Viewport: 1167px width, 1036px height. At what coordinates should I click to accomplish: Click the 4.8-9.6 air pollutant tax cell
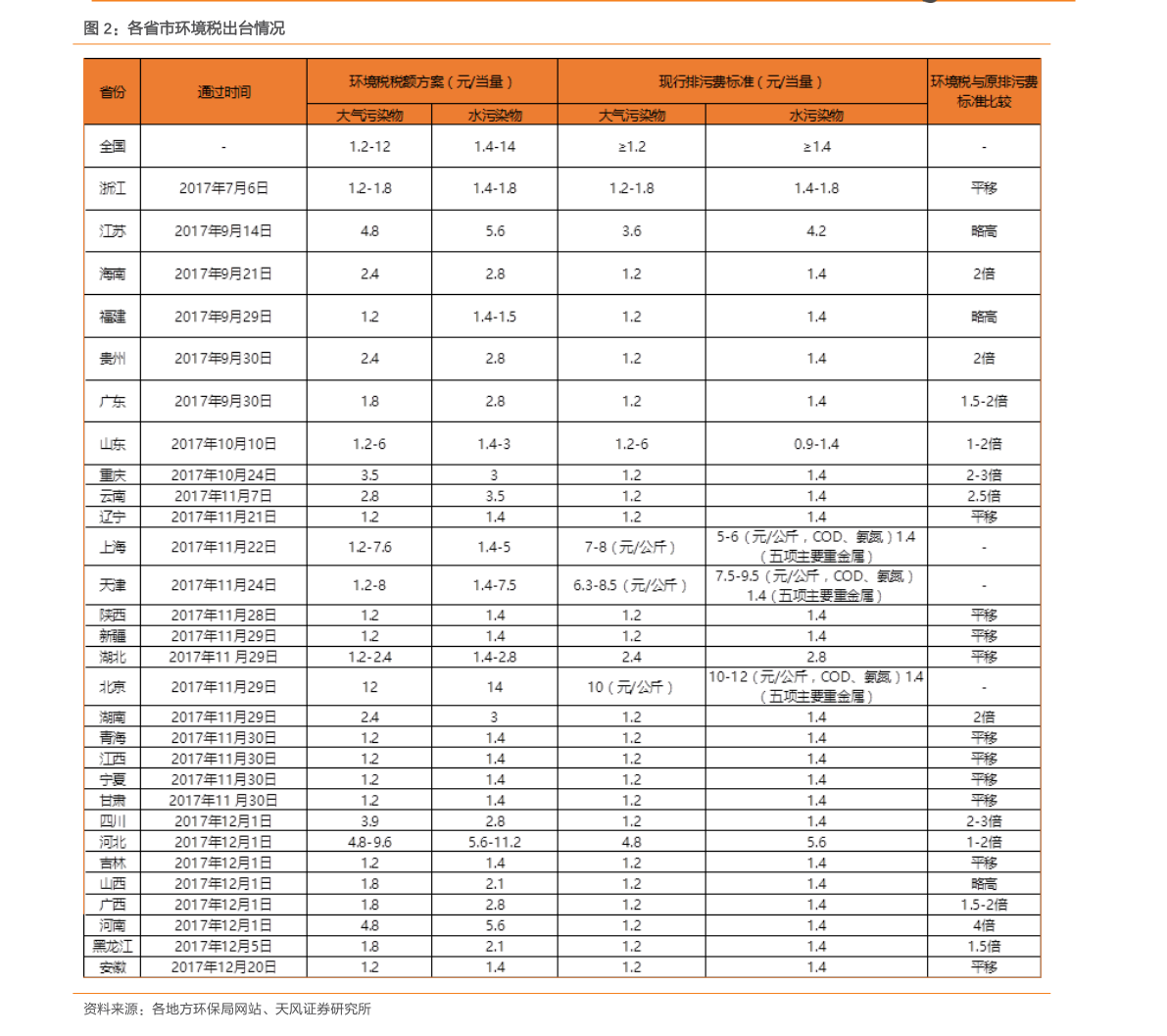369,842
